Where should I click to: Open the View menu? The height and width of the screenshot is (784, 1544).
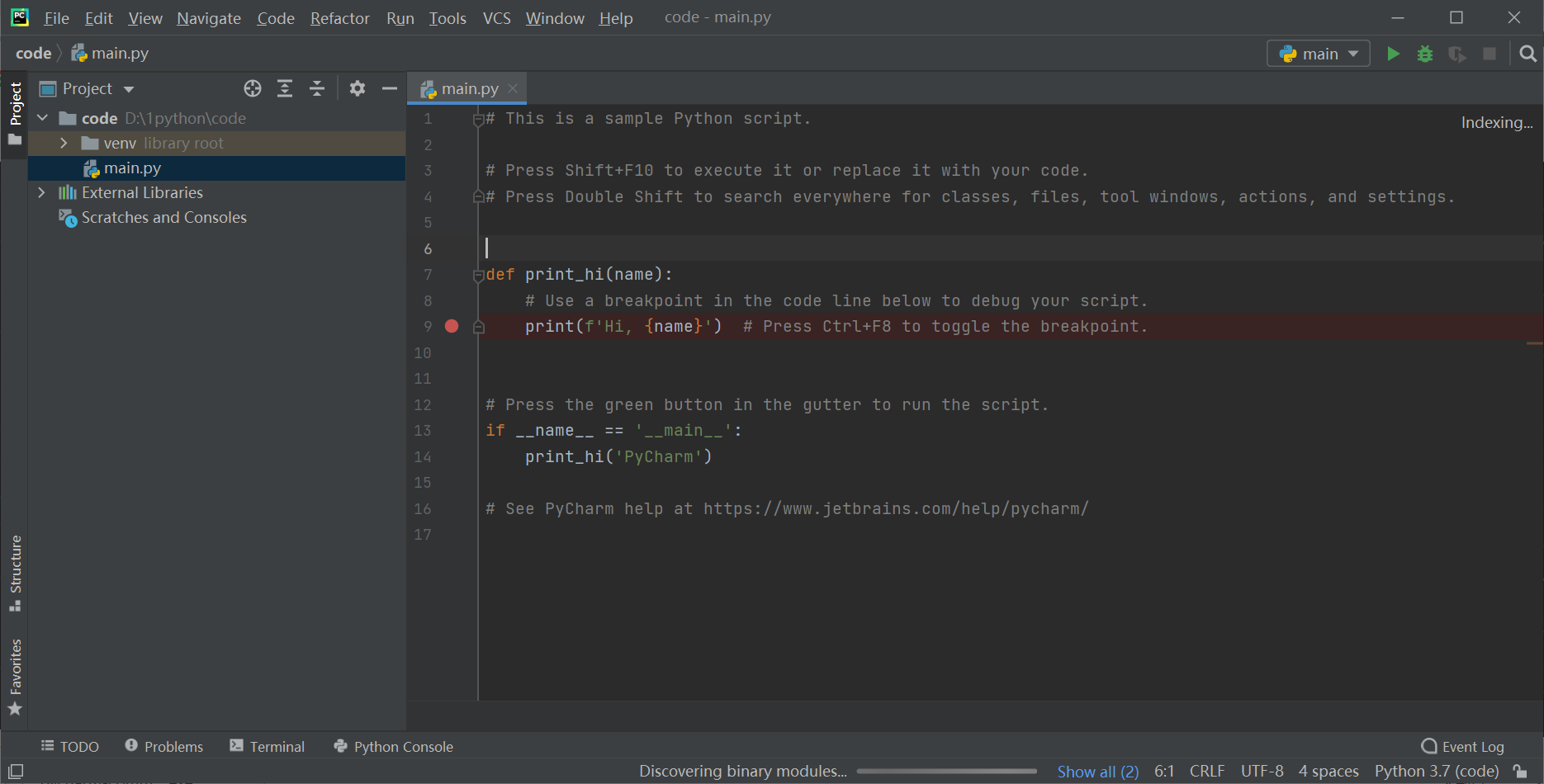click(x=145, y=18)
